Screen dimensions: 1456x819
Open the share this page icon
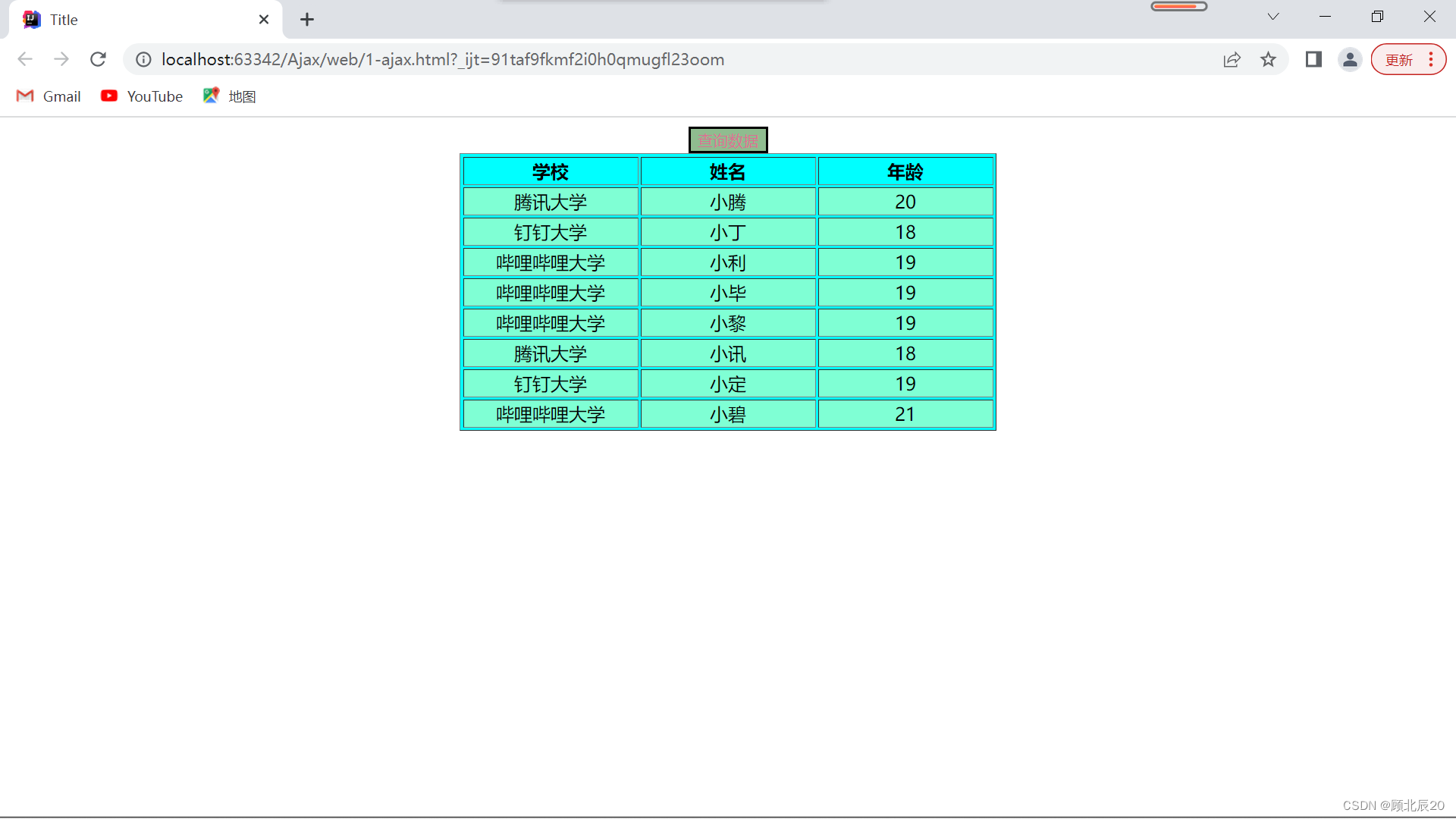pyautogui.click(x=1232, y=59)
